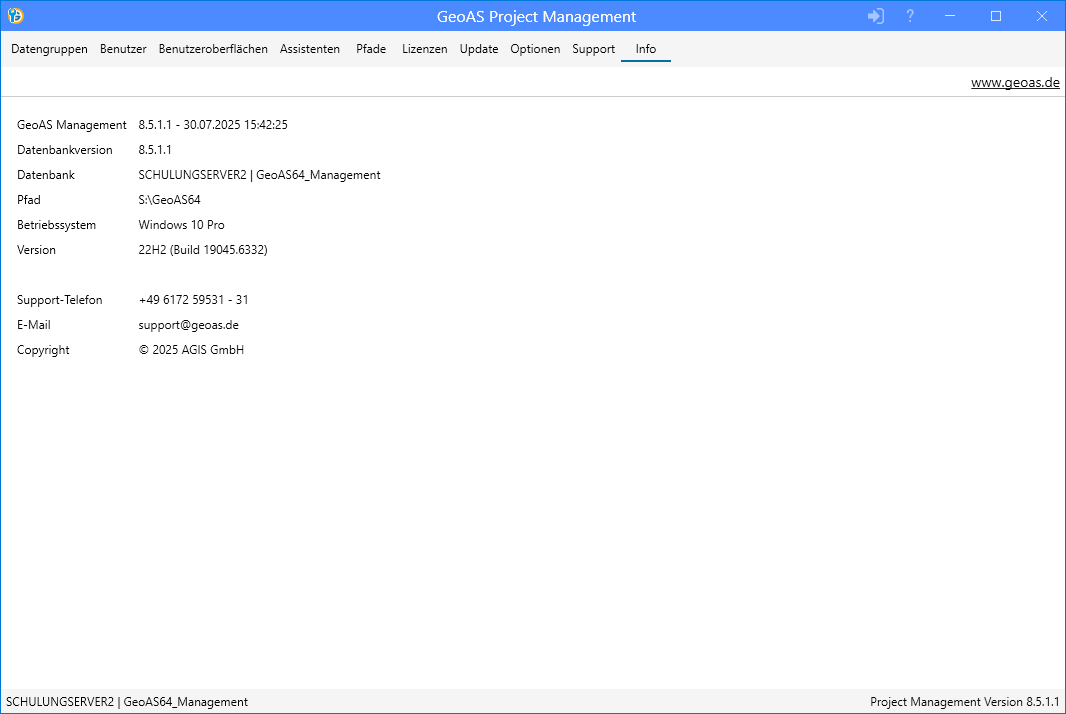Click the support phone number +49 6172 59531 - 31

coord(193,300)
